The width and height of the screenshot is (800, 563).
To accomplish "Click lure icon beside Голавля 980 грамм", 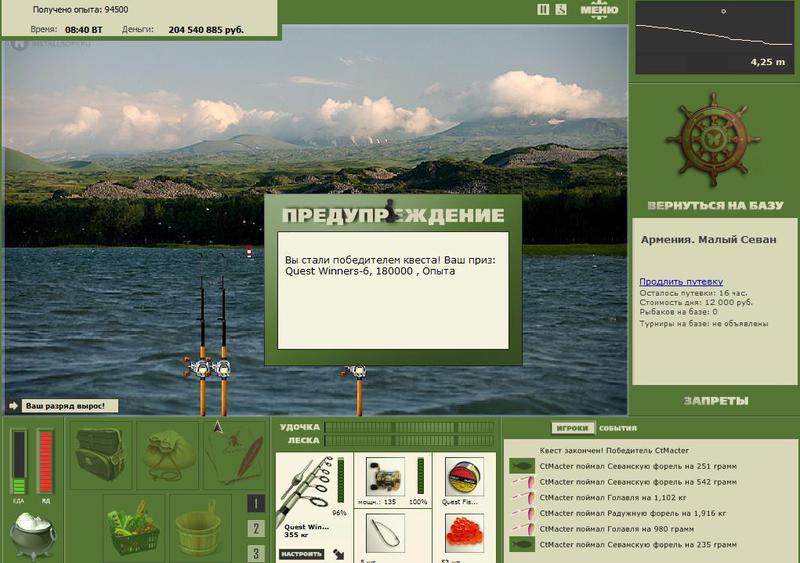I will (521, 529).
